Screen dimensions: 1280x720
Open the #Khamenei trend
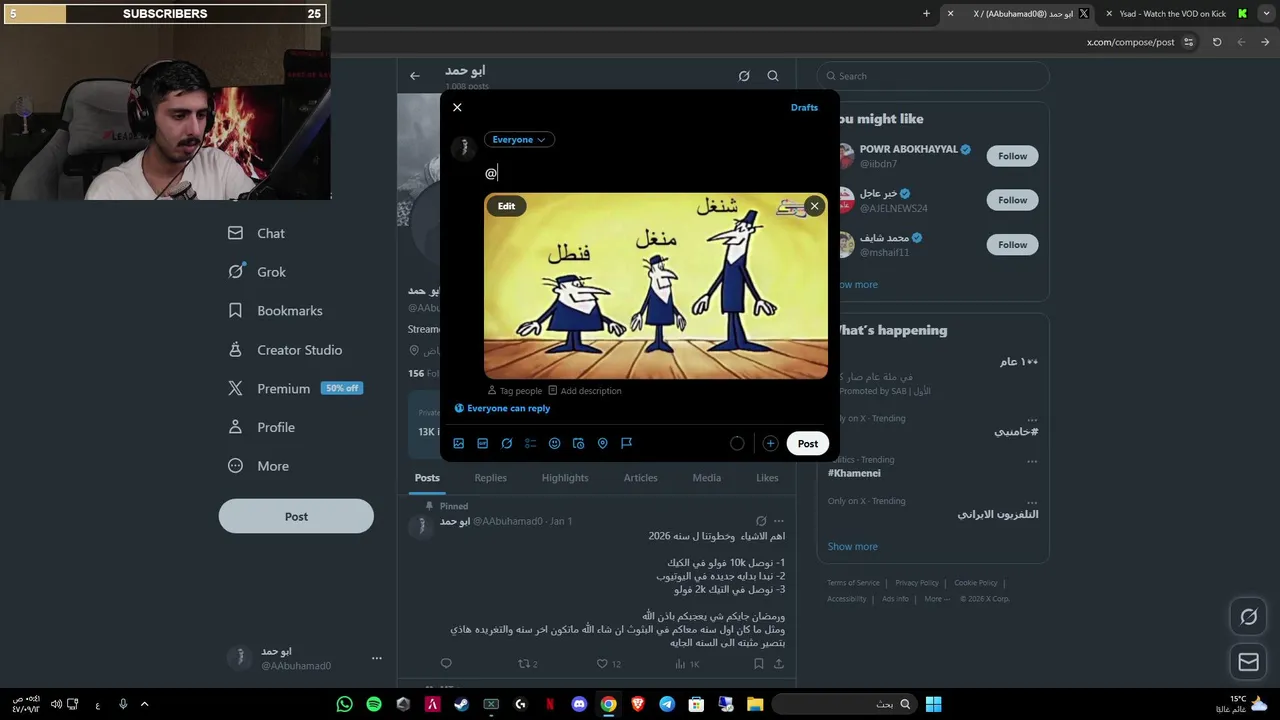coord(854,473)
